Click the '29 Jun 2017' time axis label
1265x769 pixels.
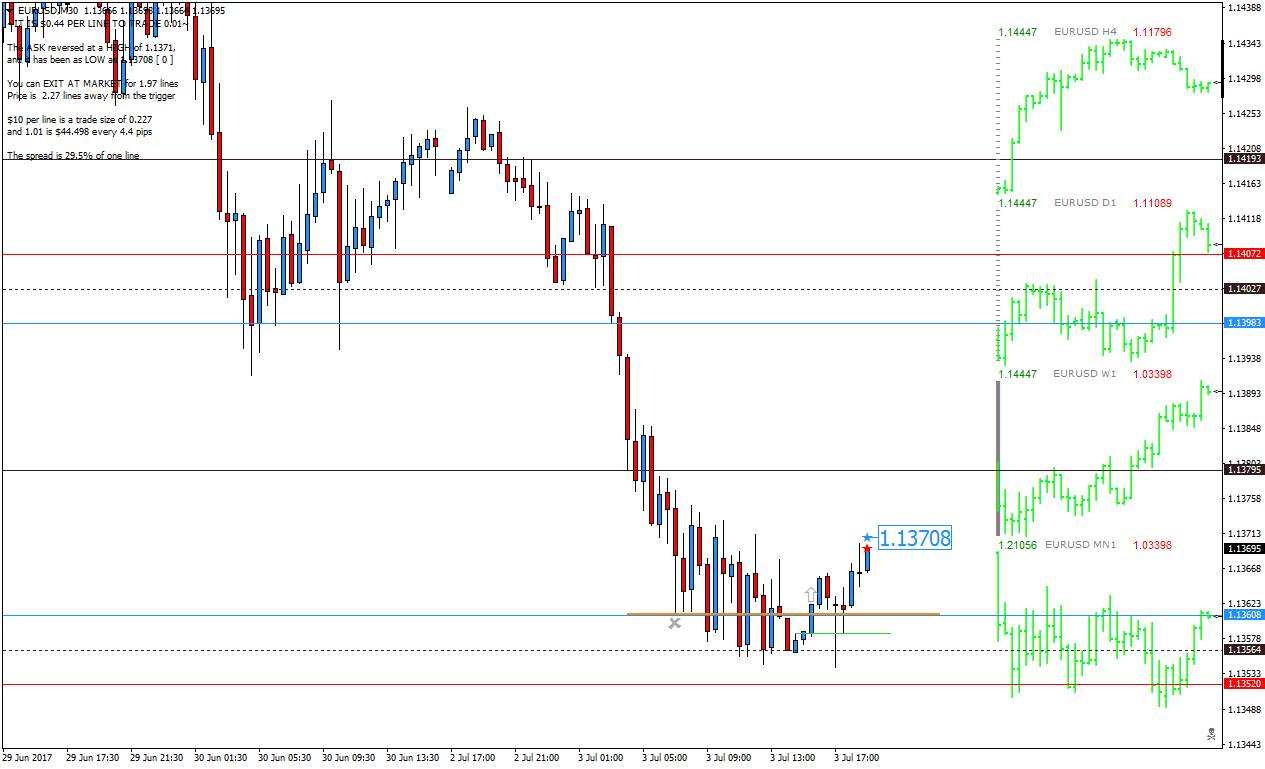(x=28, y=758)
